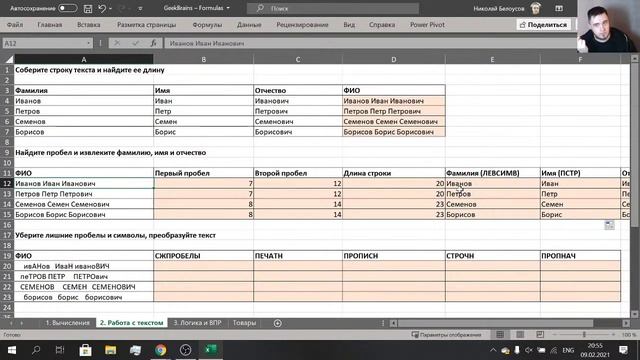Open the Windows Start menu
Image resolution: width=640 pixels, height=360 pixels.
tap(11, 350)
